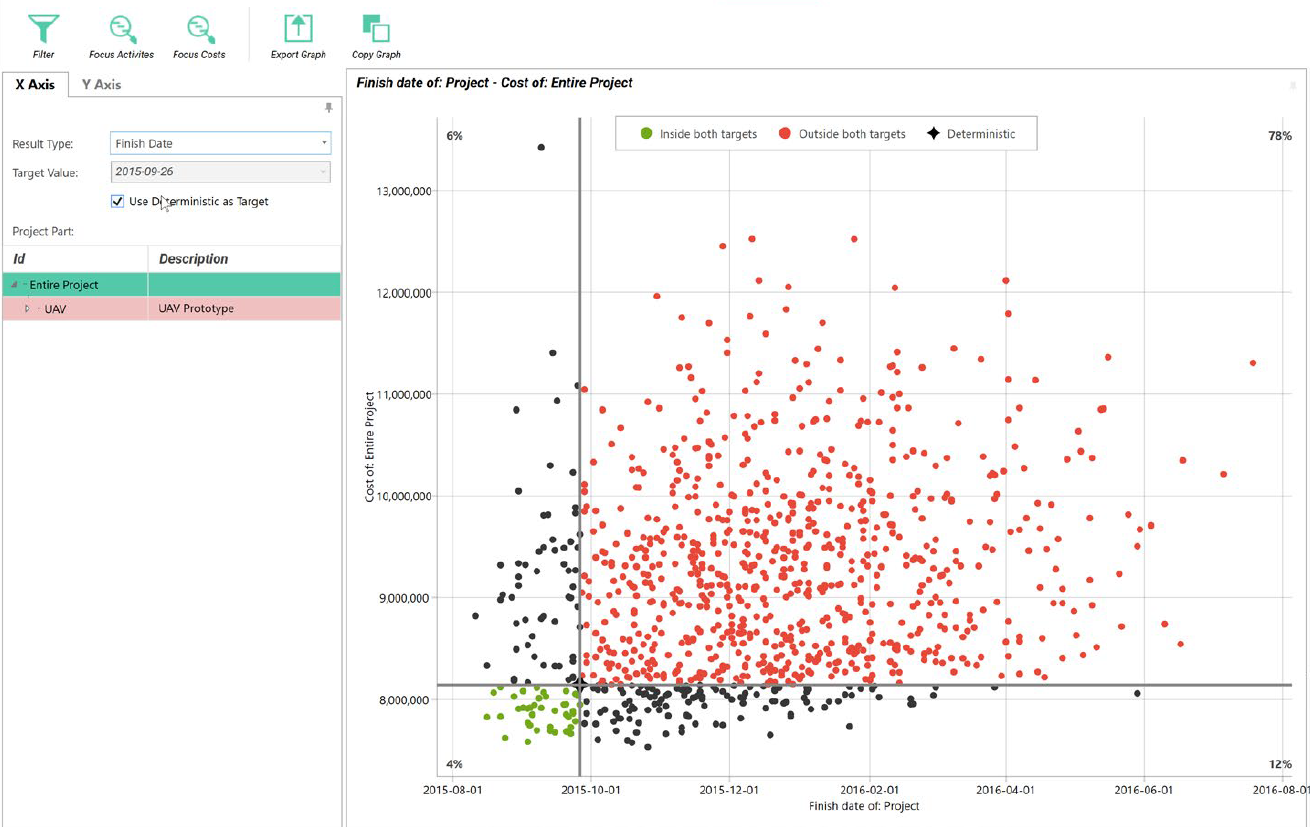Image resolution: width=1310 pixels, height=835 pixels.
Task: Toggle 'Inside both targets' legend entry
Action: [698, 134]
